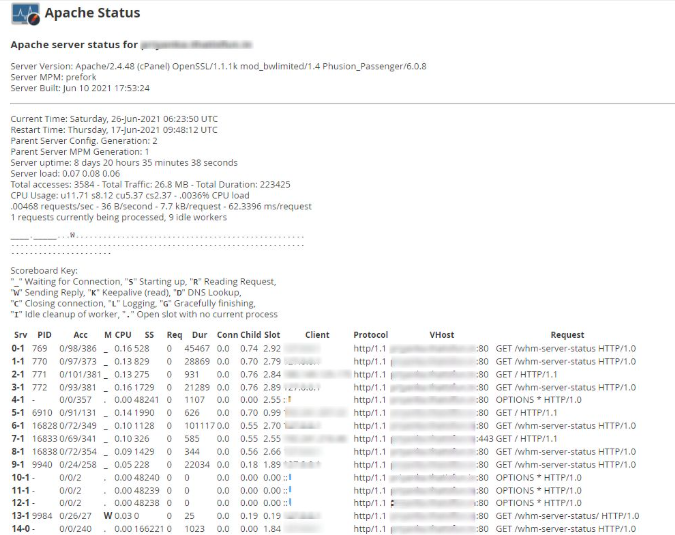This screenshot has width=675, height=535.
Task: Click the :443 port in row 7-1
Action: click(485, 439)
